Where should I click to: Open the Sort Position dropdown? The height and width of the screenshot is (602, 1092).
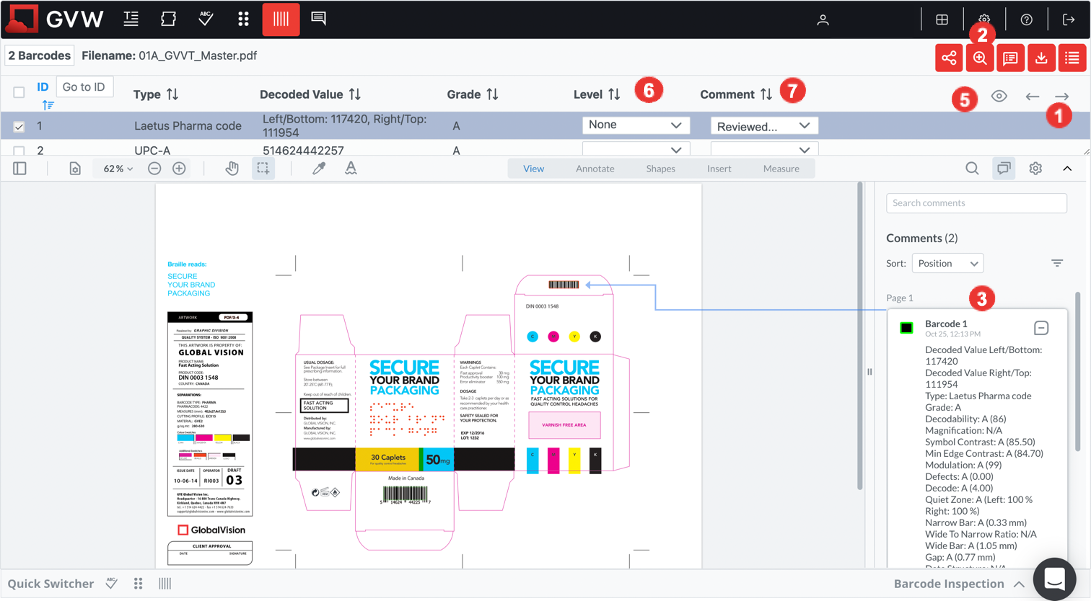[x=947, y=263]
